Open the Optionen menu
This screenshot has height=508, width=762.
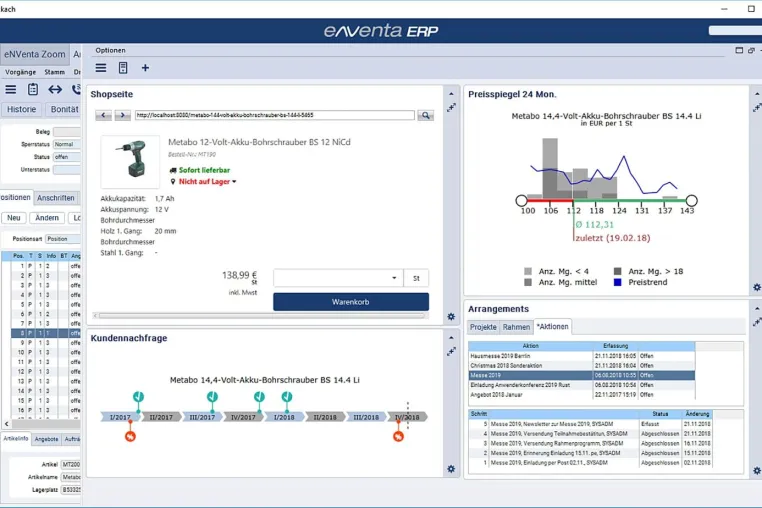click(x=110, y=50)
